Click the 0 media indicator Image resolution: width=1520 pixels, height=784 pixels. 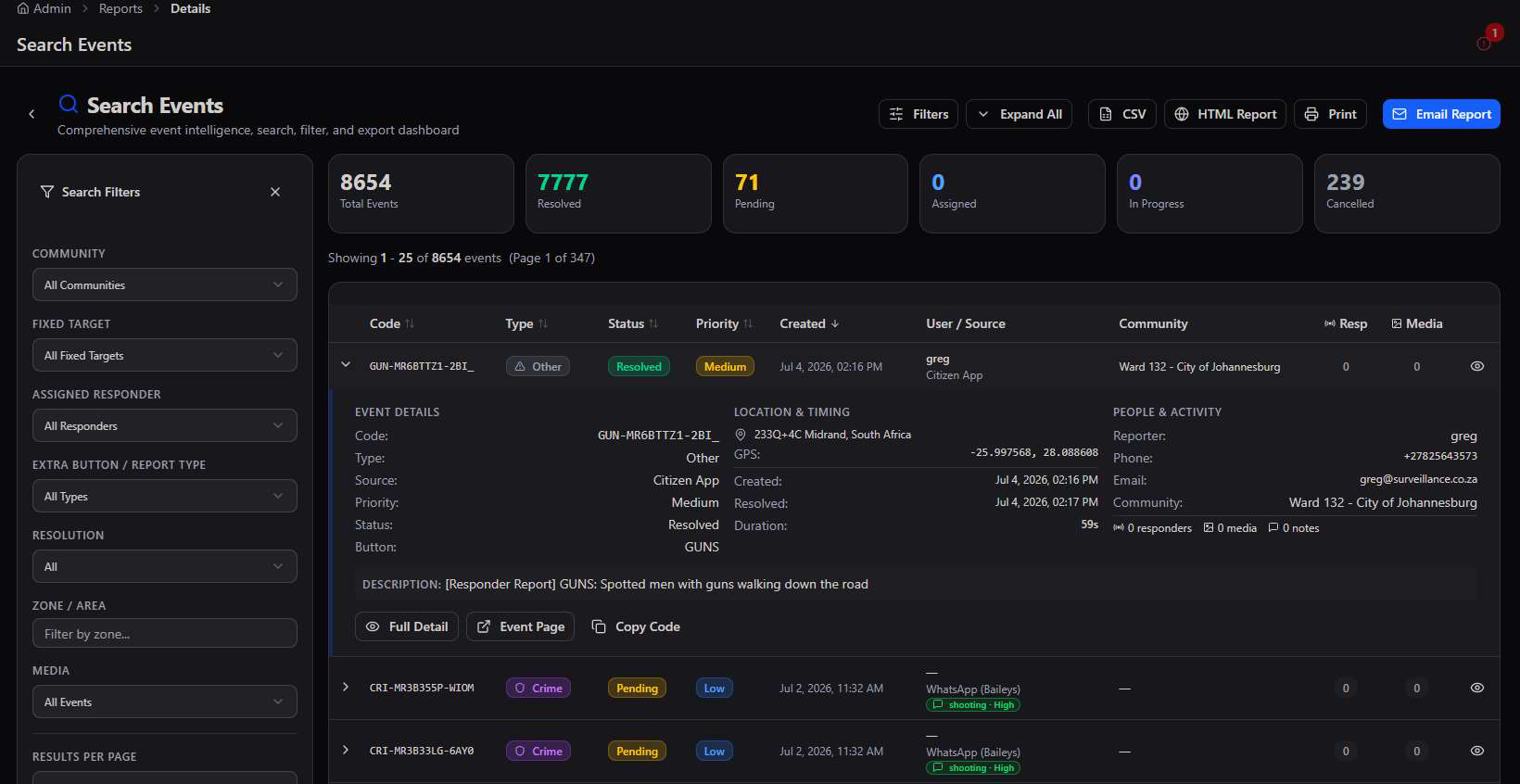coord(1230,528)
